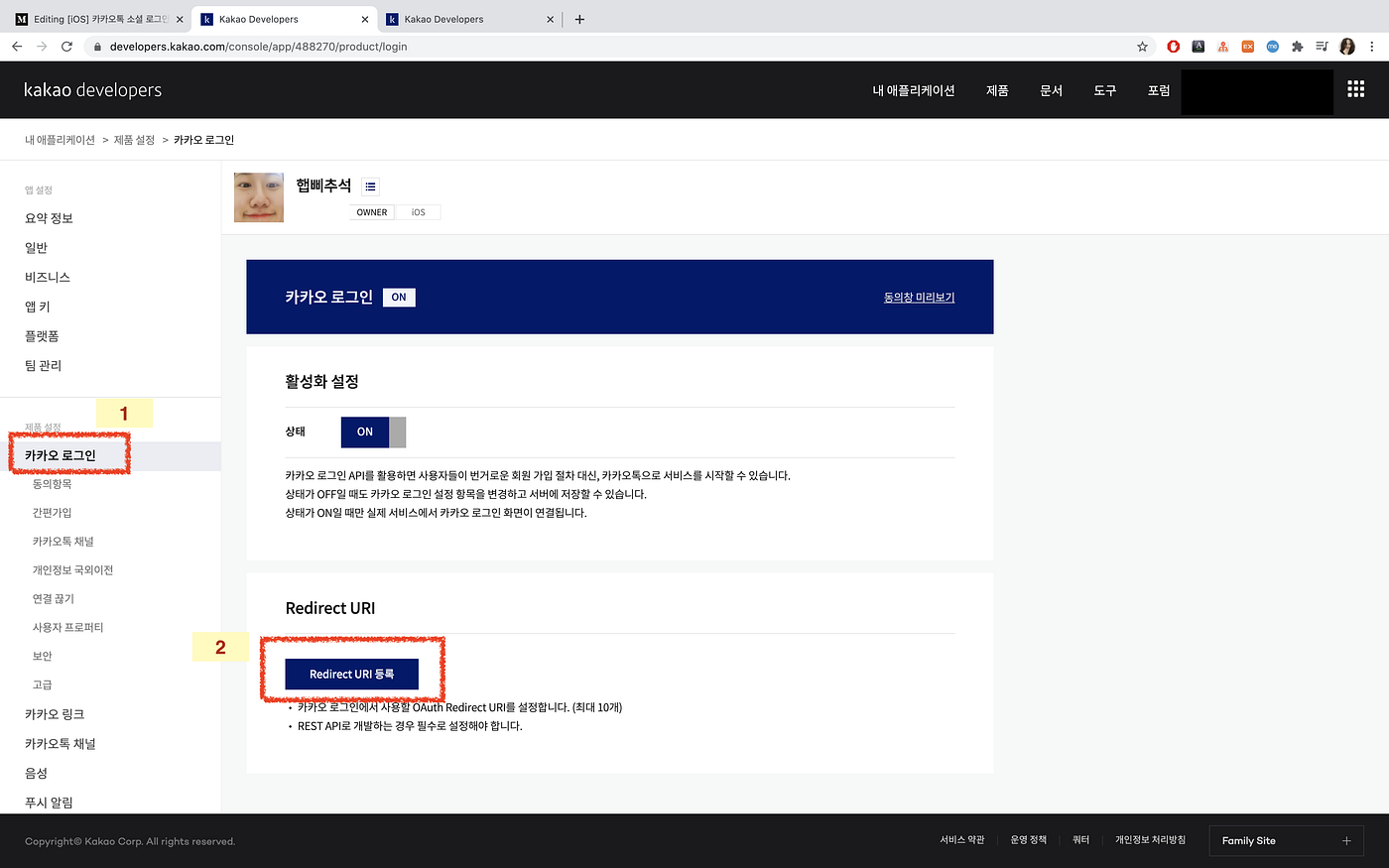Open 보안 submenu item
This screenshot has height=868, width=1389.
(x=43, y=657)
